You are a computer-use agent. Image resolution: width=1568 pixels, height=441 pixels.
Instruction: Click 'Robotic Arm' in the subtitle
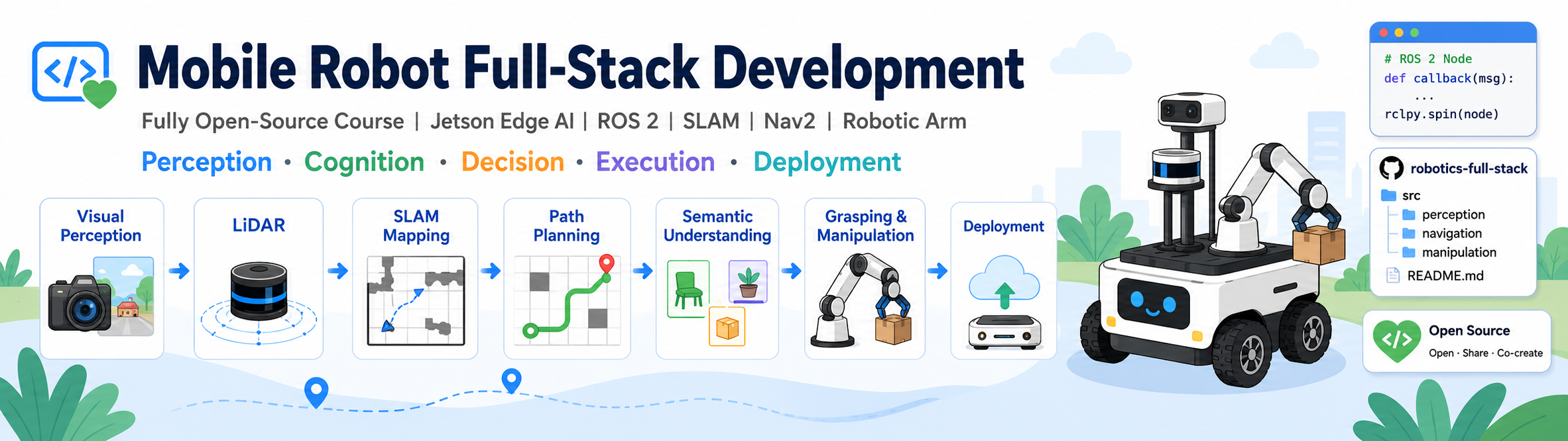coord(904,121)
